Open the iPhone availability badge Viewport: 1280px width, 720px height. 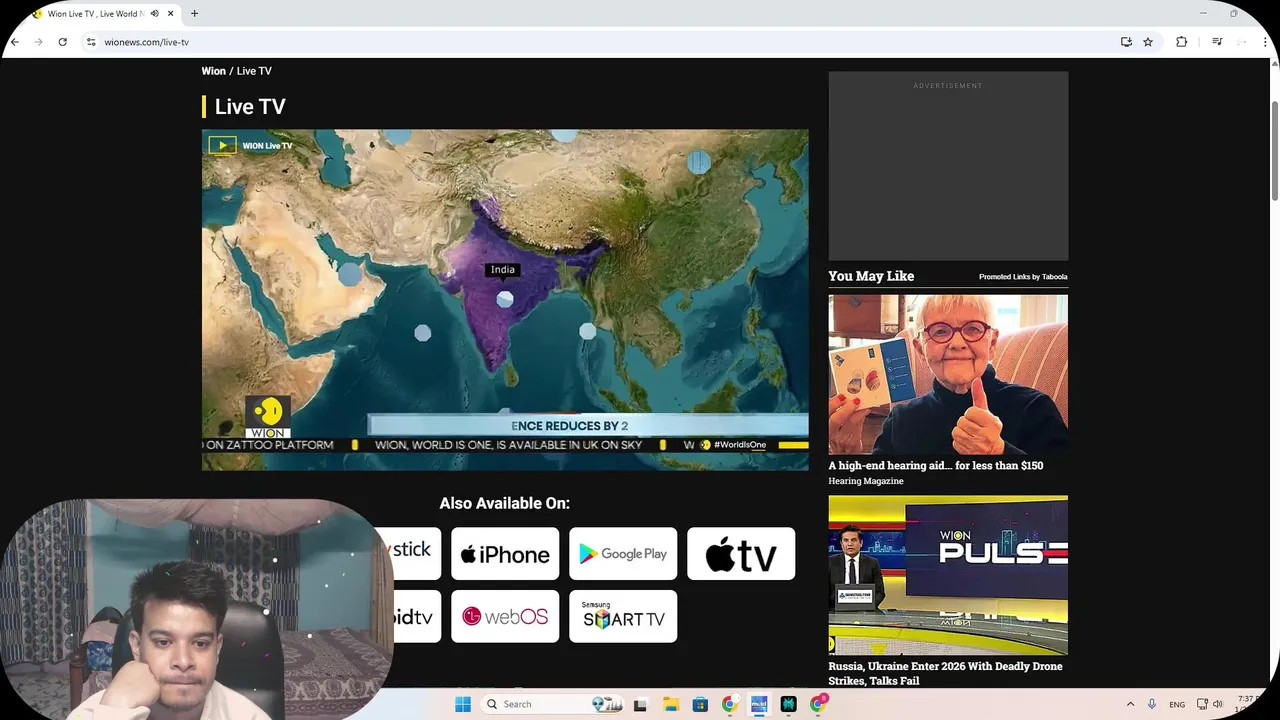pyautogui.click(x=505, y=554)
